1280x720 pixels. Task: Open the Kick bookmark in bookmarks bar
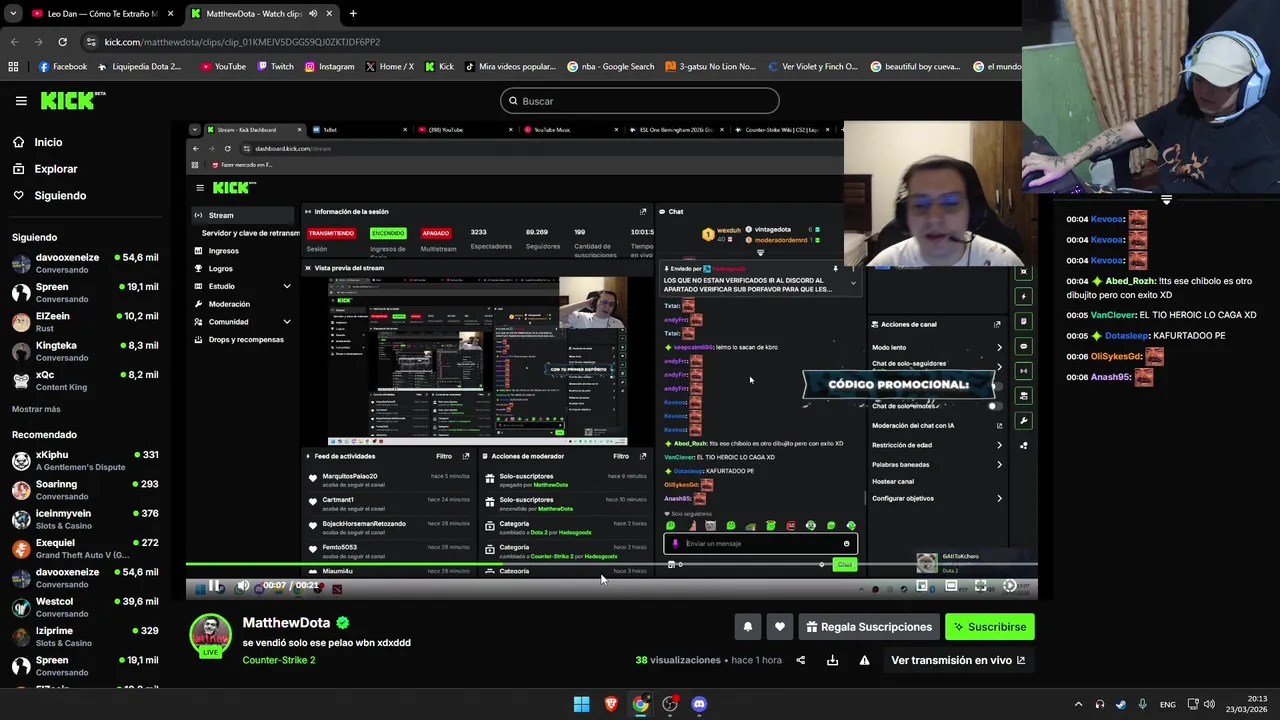point(439,67)
